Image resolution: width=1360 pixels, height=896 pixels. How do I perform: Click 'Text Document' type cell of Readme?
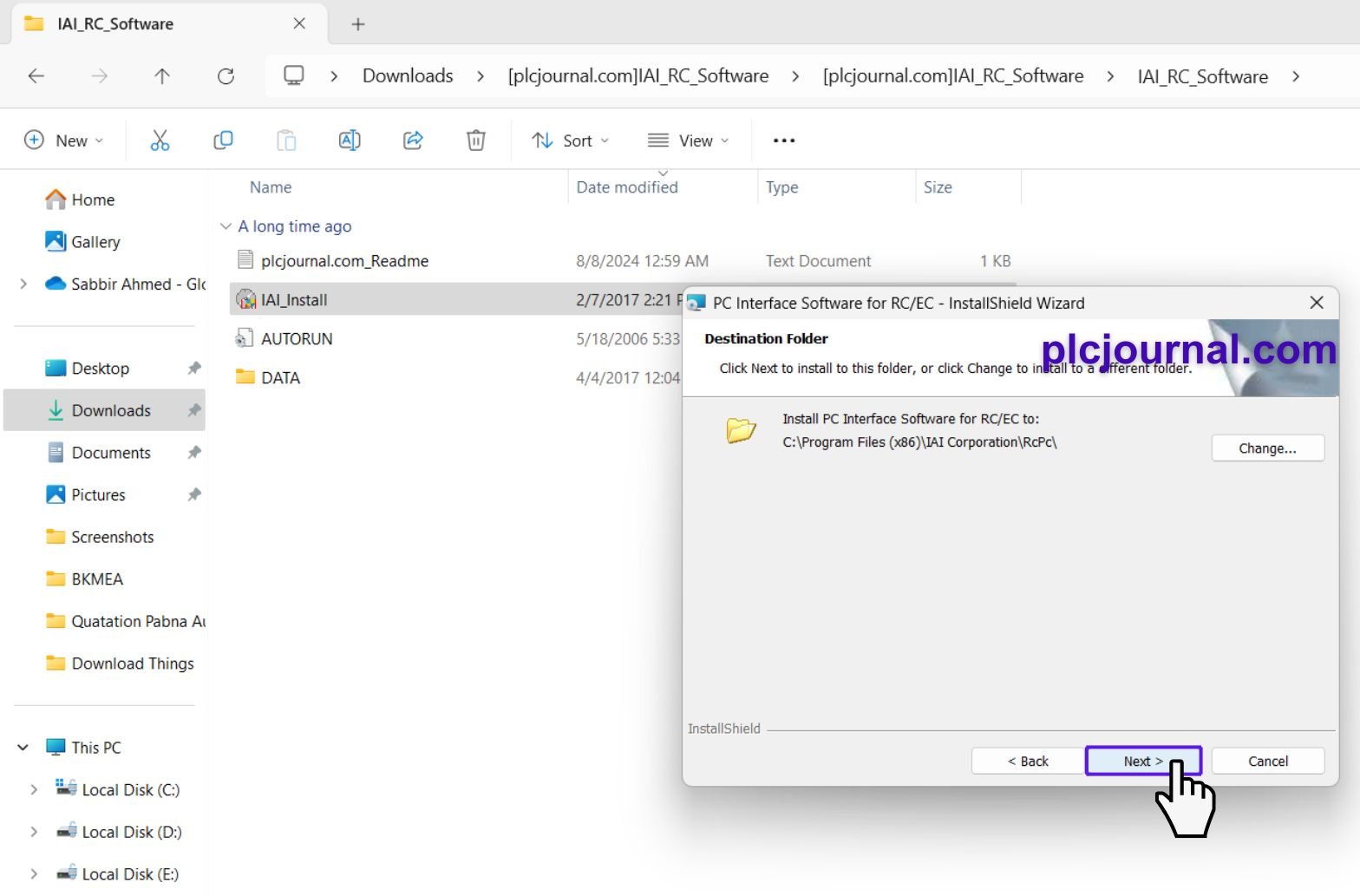pyautogui.click(x=818, y=261)
